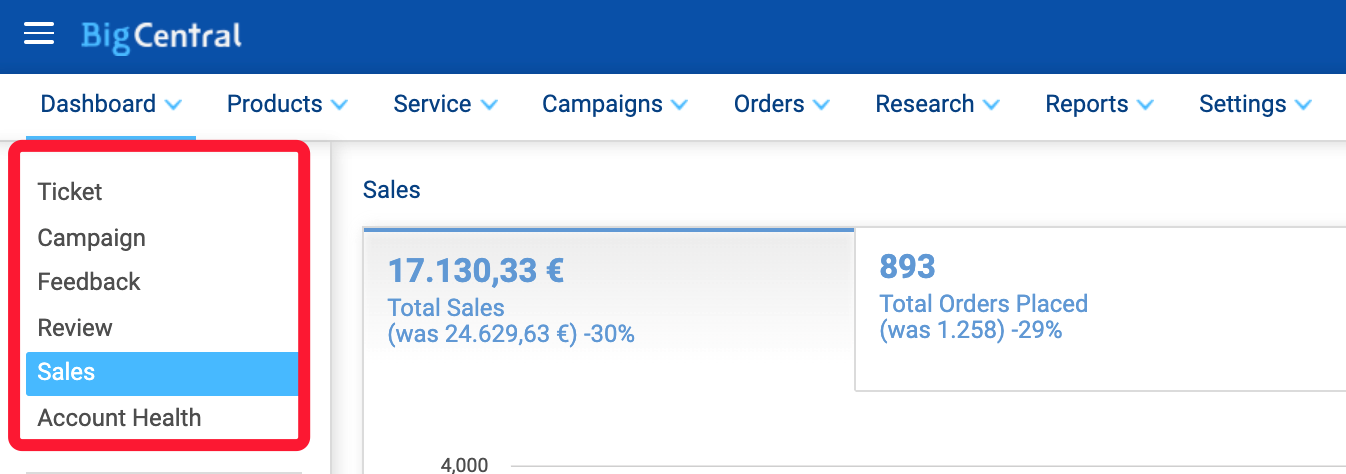Go to Feedback in the sidebar
Screen dimensions: 1346x474
[x=162, y=282]
